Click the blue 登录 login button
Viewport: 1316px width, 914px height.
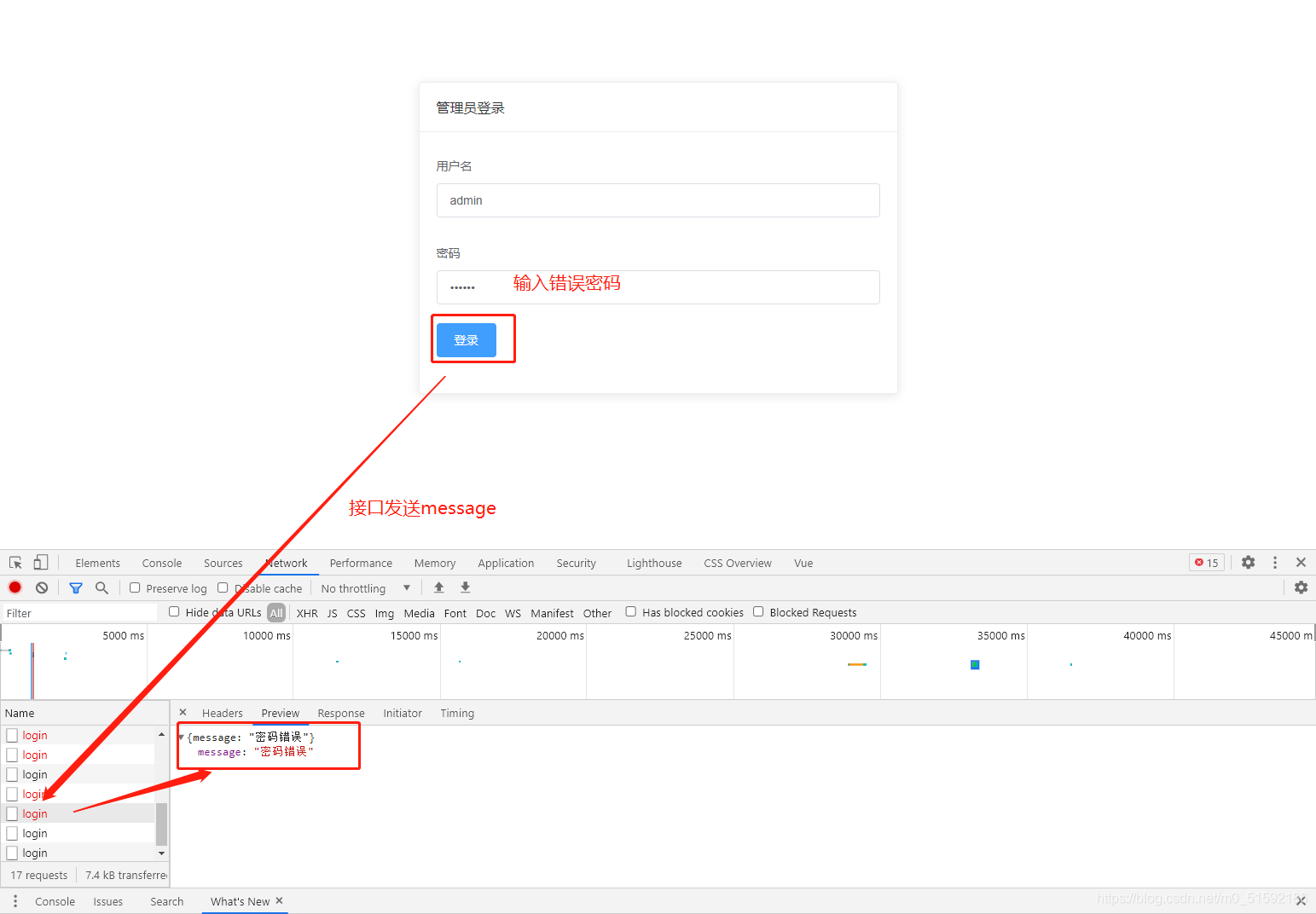click(467, 340)
